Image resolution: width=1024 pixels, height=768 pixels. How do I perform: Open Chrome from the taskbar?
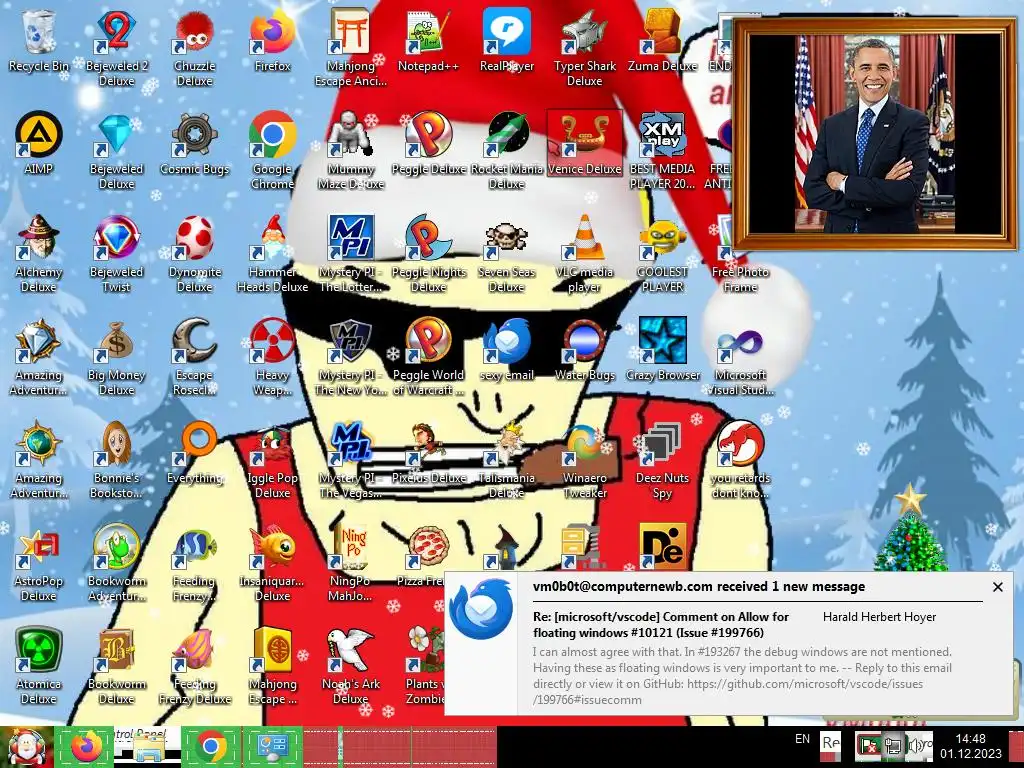click(x=210, y=747)
